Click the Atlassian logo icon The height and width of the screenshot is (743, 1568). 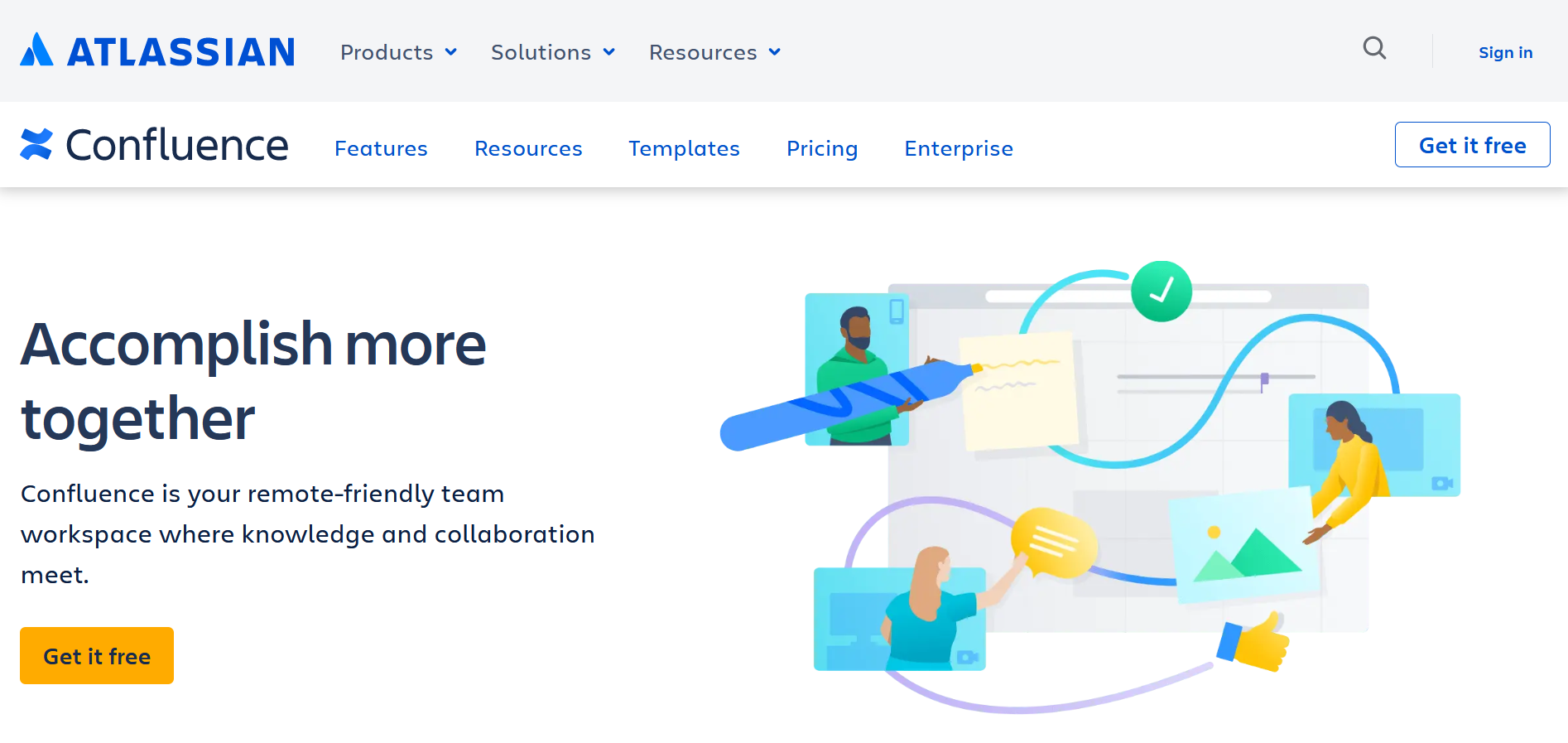36,51
